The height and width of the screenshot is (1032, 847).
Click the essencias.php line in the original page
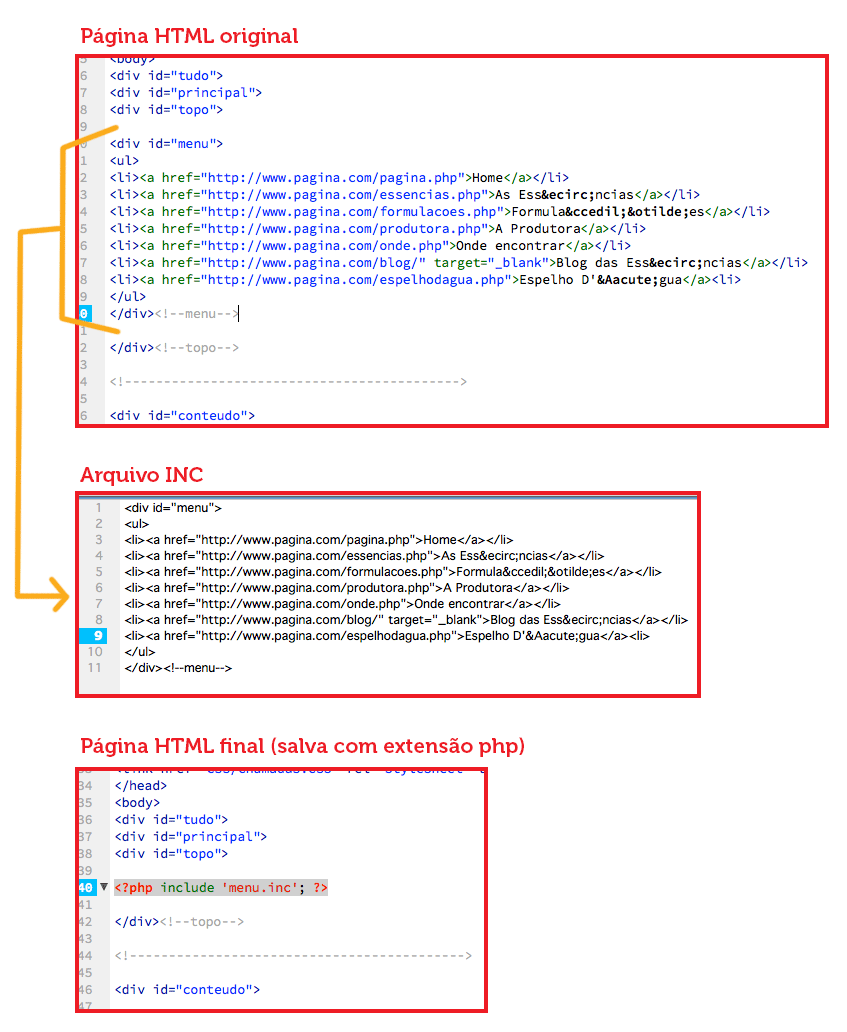point(405,195)
